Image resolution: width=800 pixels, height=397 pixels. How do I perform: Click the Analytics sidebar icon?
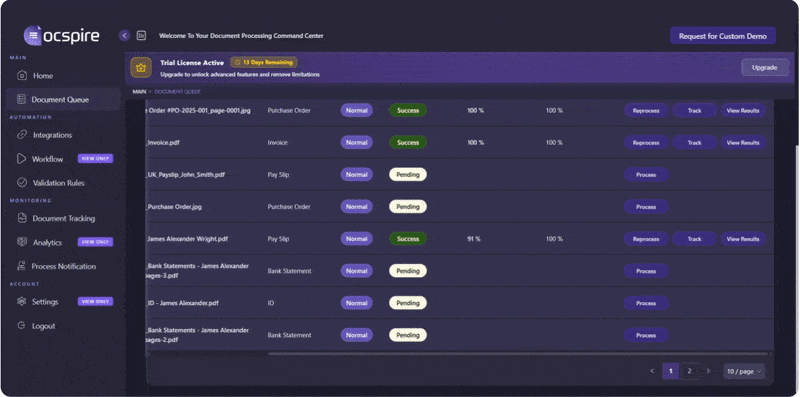(22, 242)
